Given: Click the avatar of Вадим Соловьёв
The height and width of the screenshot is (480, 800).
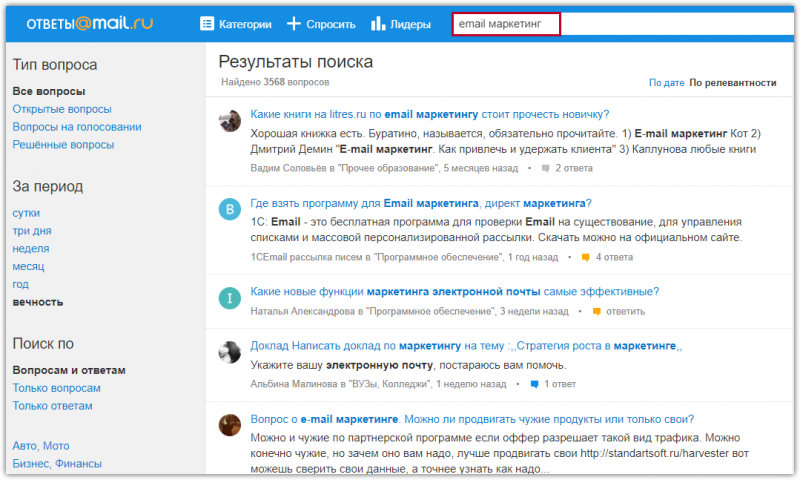Looking at the screenshot, I should [230, 122].
